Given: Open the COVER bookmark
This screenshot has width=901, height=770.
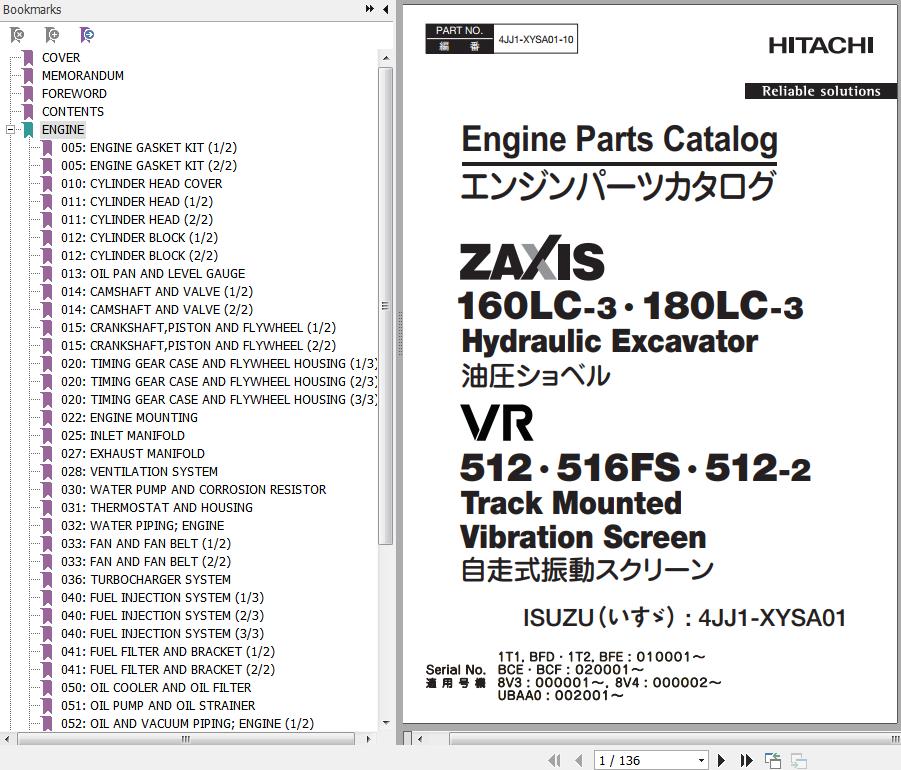Looking at the screenshot, I should coord(61,57).
